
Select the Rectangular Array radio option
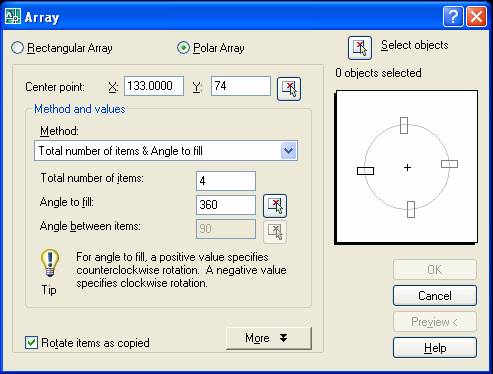[61, 48]
